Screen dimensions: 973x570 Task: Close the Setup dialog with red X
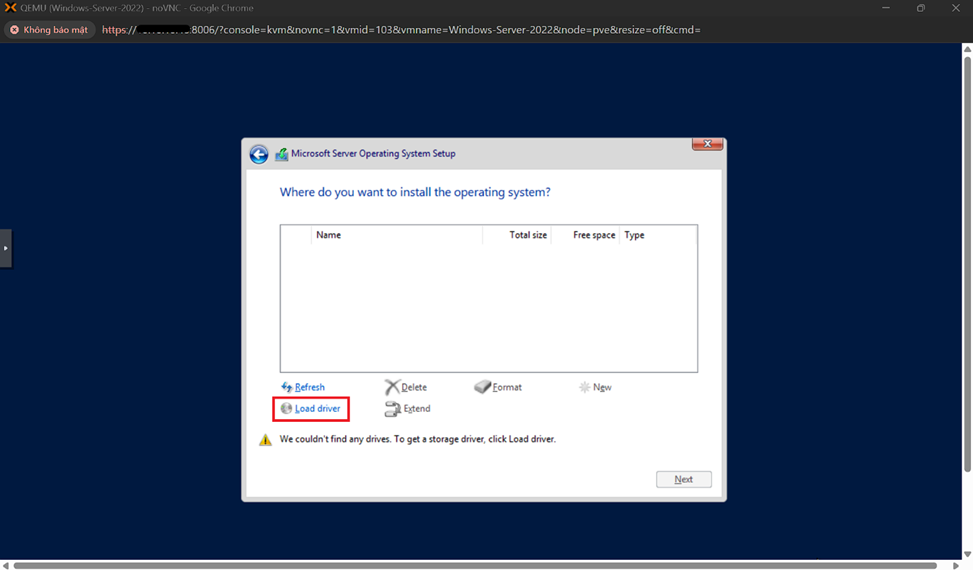point(707,144)
